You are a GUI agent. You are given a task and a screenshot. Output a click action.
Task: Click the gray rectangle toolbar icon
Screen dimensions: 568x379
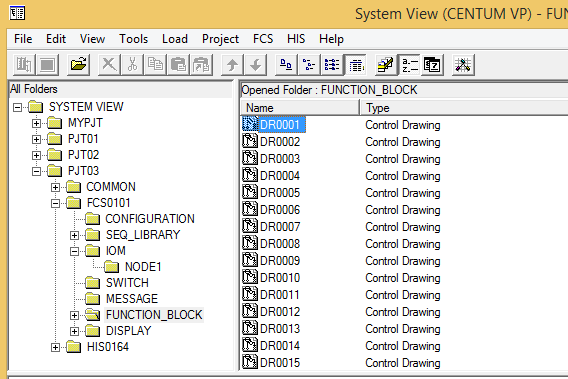pyautogui.click(x=47, y=65)
